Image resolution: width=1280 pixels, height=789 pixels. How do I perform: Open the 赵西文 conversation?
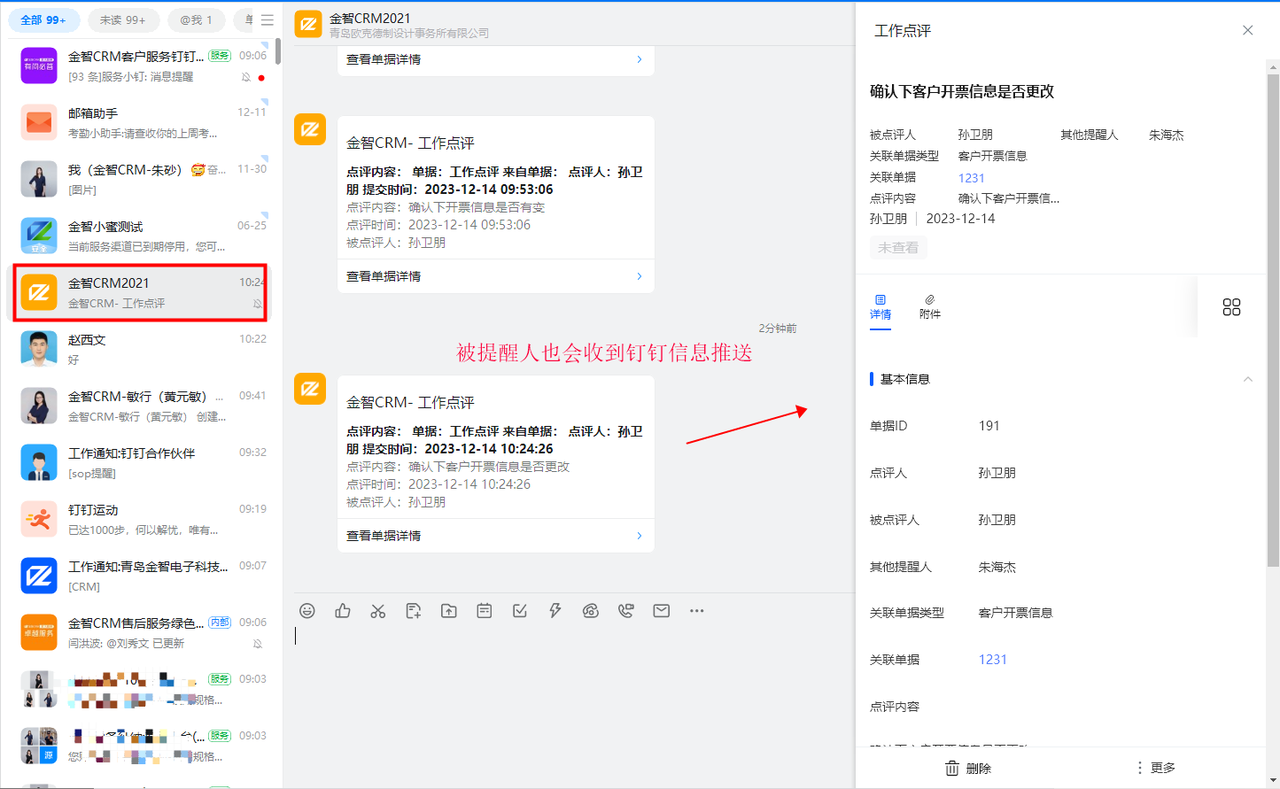(140, 348)
